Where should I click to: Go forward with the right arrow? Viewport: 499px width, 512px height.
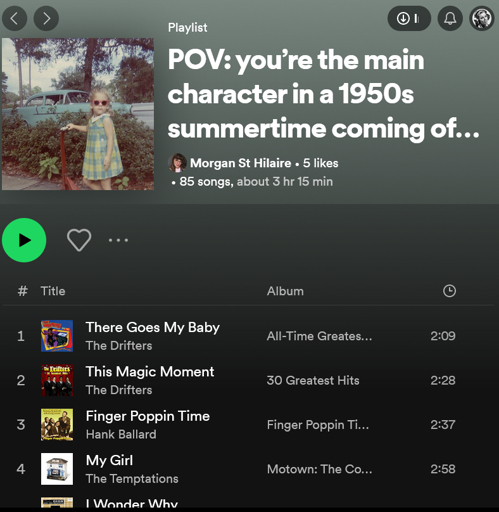click(46, 18)
